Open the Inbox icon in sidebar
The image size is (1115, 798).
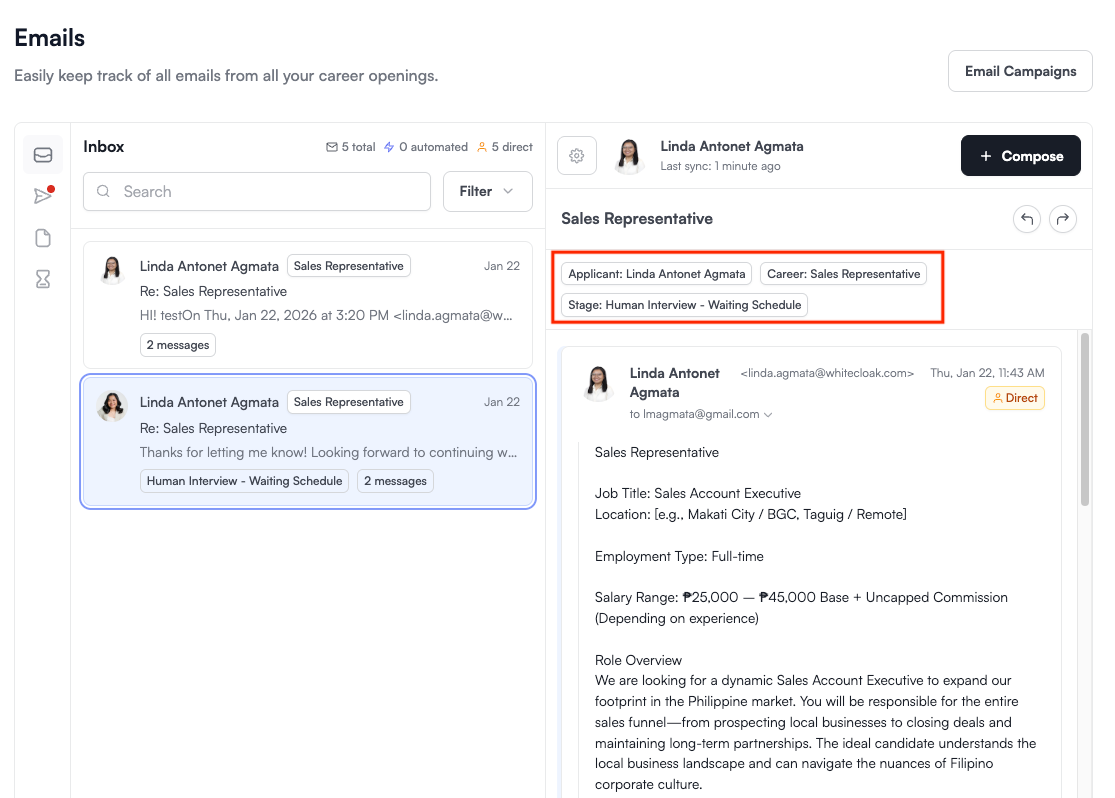(x=43, y=155)
